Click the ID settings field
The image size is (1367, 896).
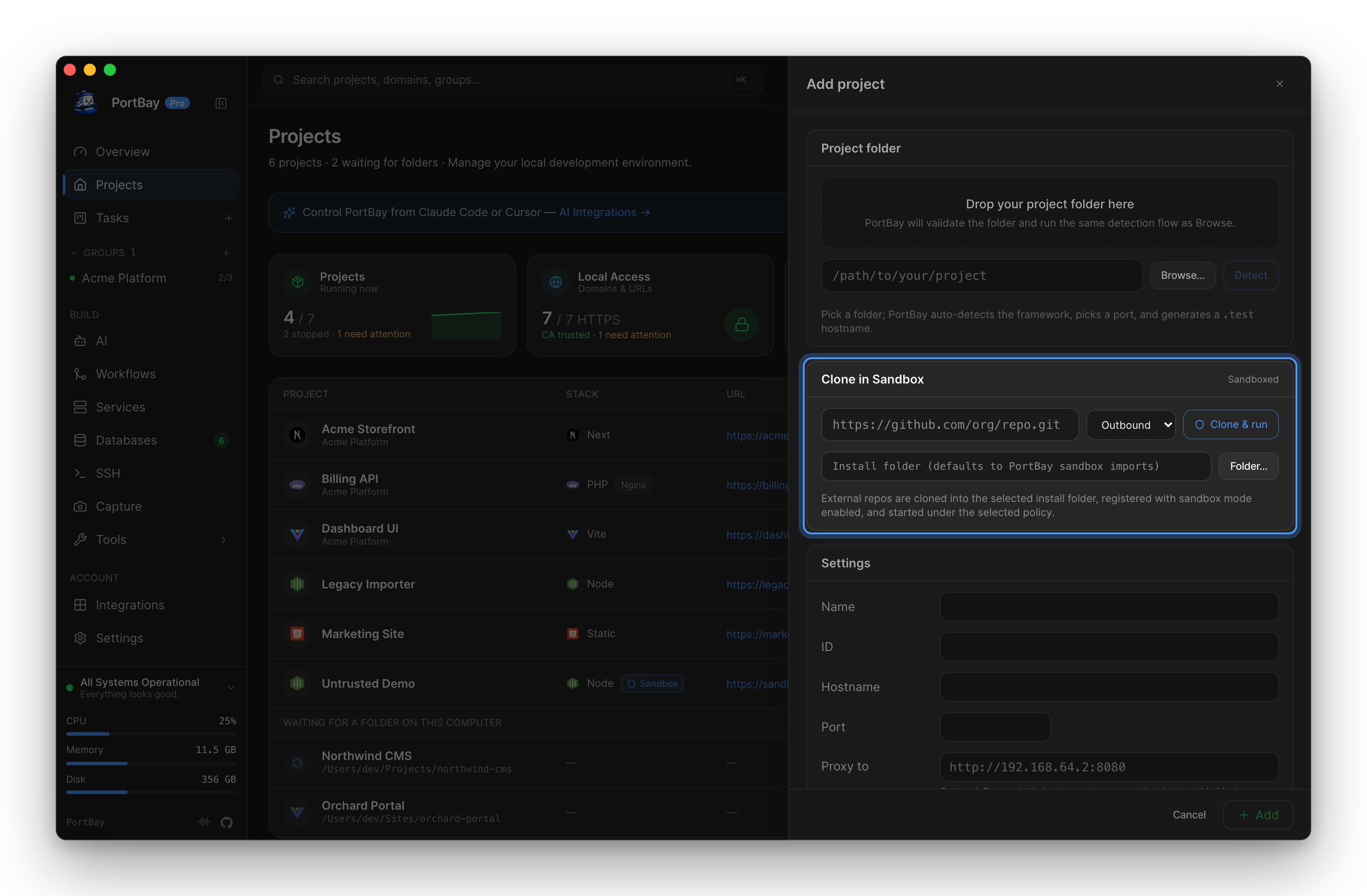pyautogui.click(x=1109, y=647)
